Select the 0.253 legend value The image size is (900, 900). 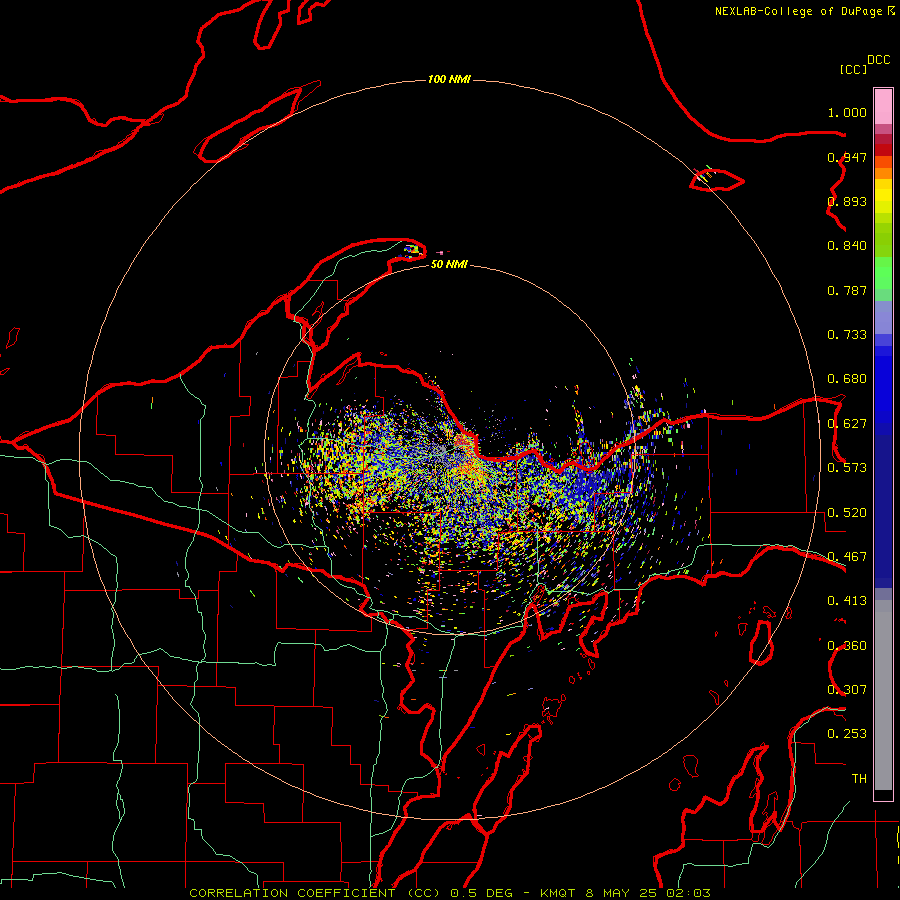tap(847, 734)
